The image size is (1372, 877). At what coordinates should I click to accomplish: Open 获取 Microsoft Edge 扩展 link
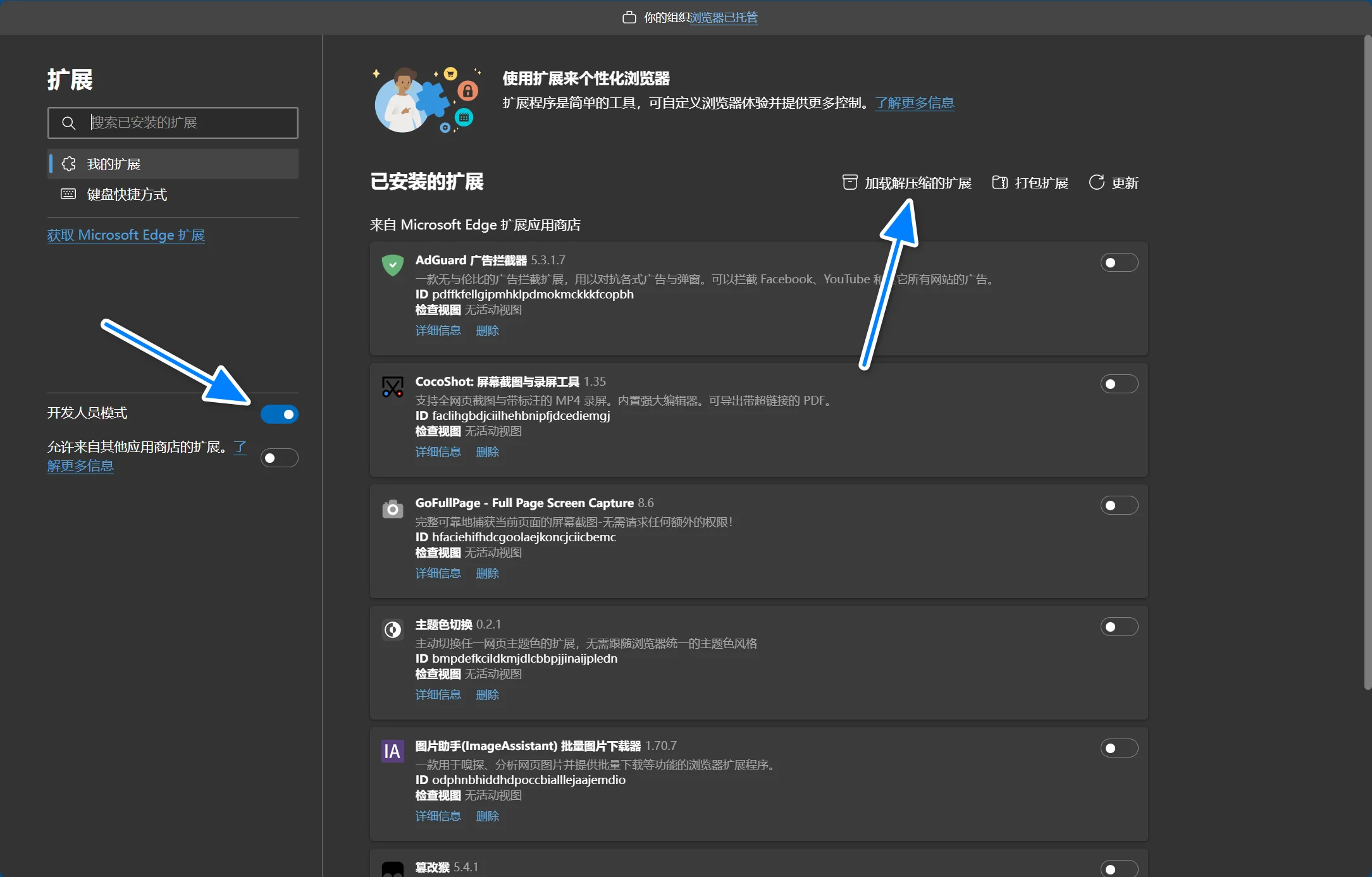[x=126, y=235]
